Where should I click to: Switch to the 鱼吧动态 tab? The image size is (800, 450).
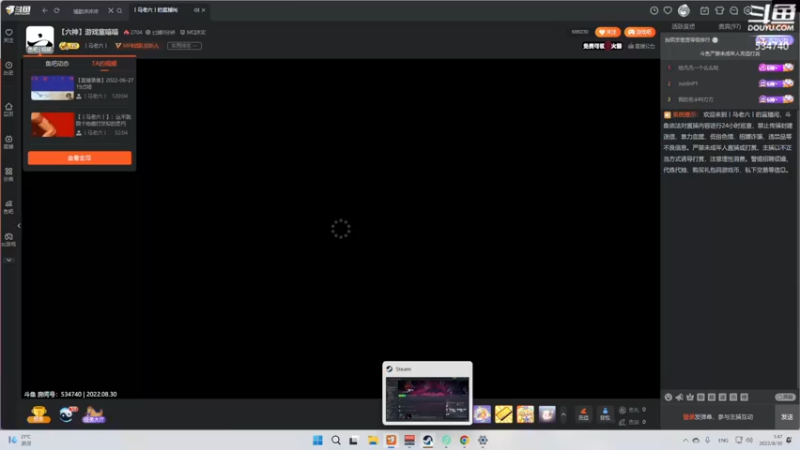click(x=57, y=64)
